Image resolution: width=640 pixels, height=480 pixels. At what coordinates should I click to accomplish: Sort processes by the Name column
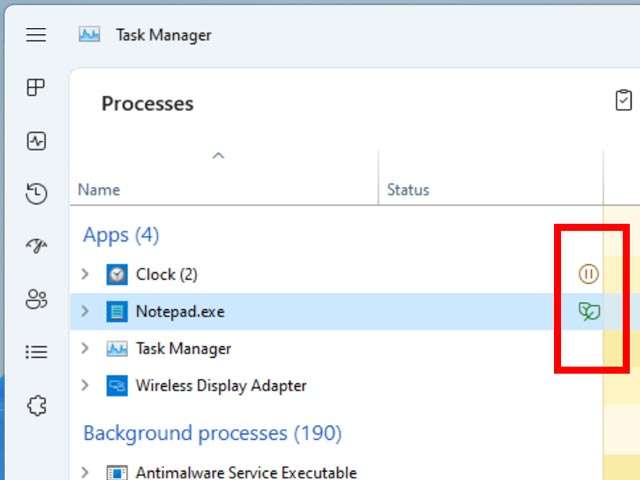pyautogui.click(x=99, y=190)
